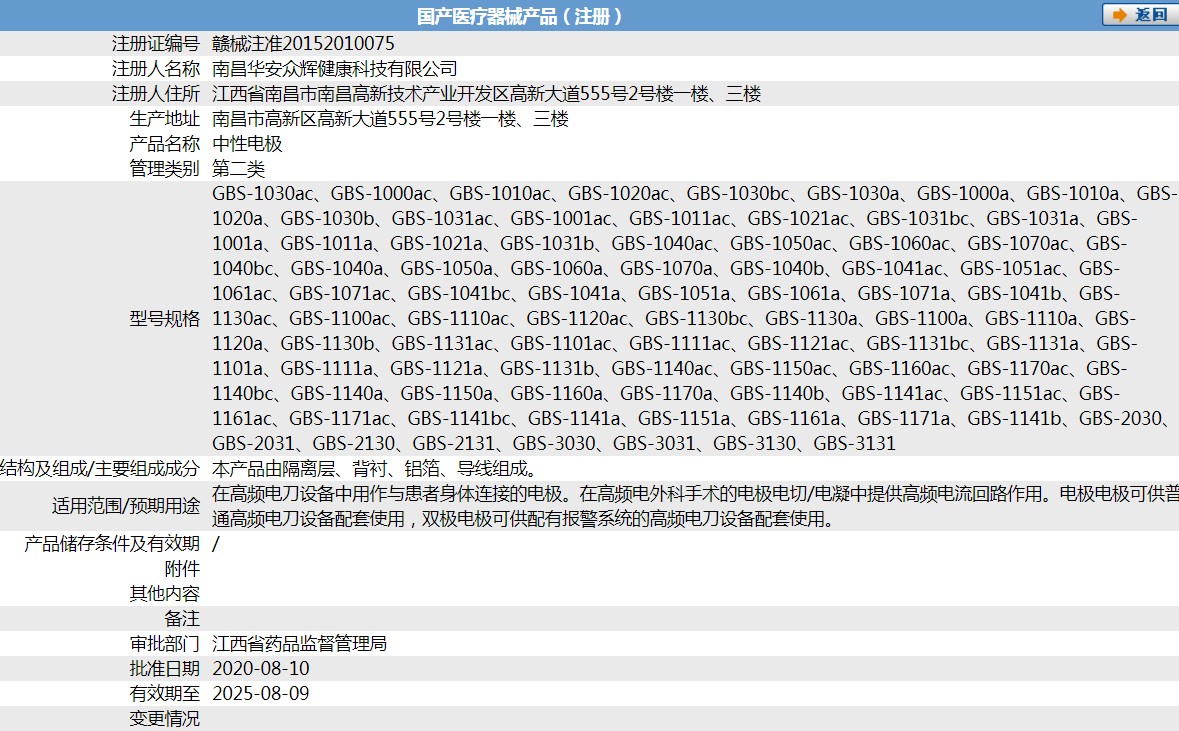Select model GBS-1030ac in specifications

pyautogui.click(x=262, y=193)
